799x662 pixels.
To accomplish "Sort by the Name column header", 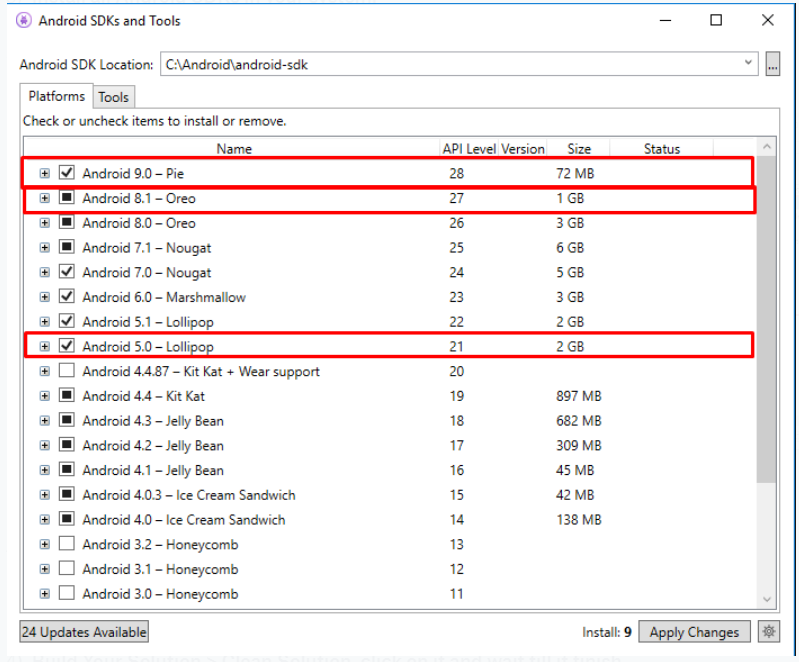I will [232, 149].
